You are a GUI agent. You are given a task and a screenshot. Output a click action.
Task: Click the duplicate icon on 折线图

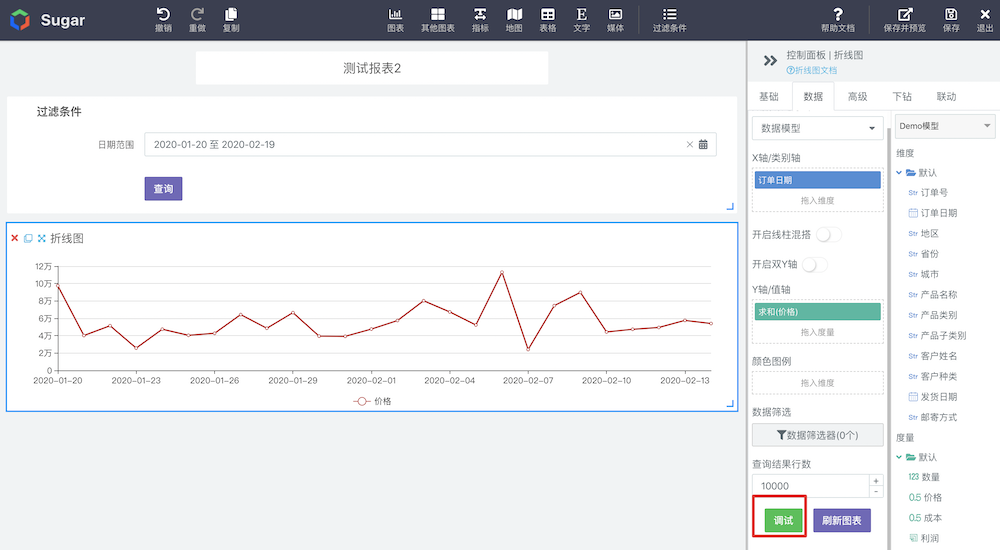pos(28,238)
